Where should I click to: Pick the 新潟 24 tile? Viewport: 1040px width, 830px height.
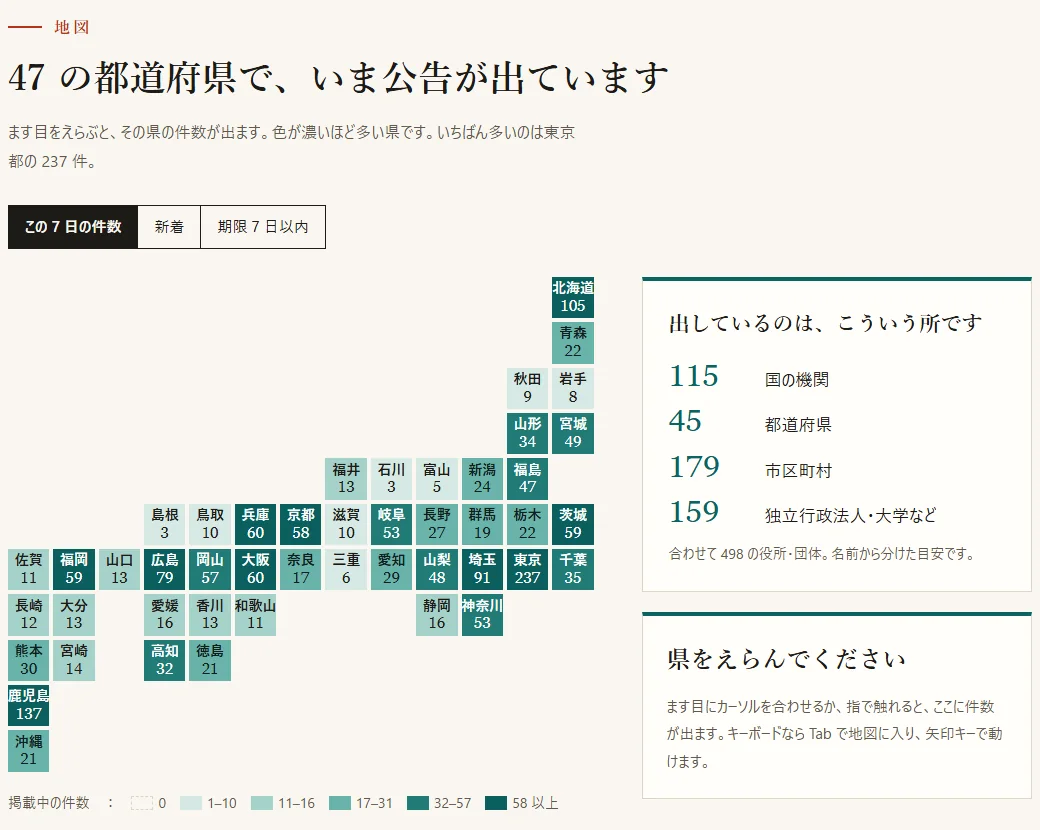tap(482, 478)
